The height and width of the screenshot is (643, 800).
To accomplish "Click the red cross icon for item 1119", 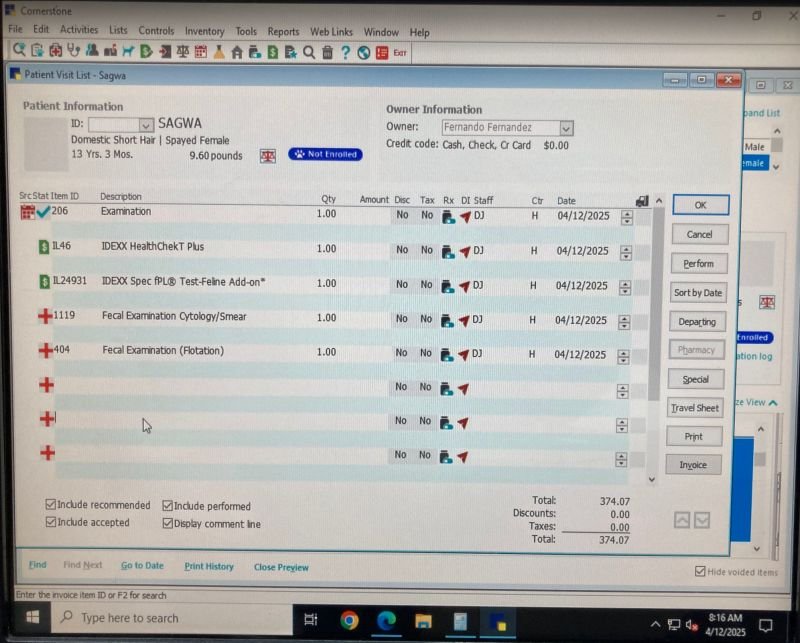I will (45, 316).
